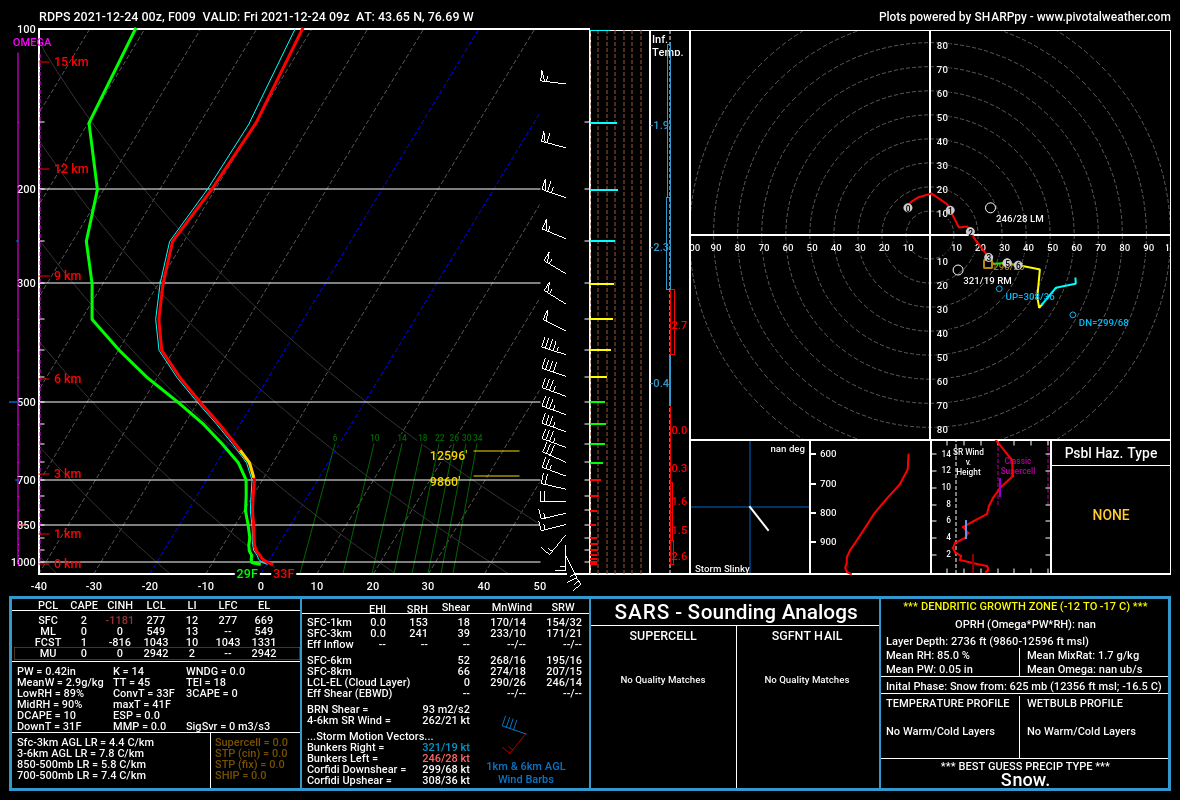
Task: Click the 9860' dendritic layer base label
Action: pyautogui.click(x=444, y=482)
